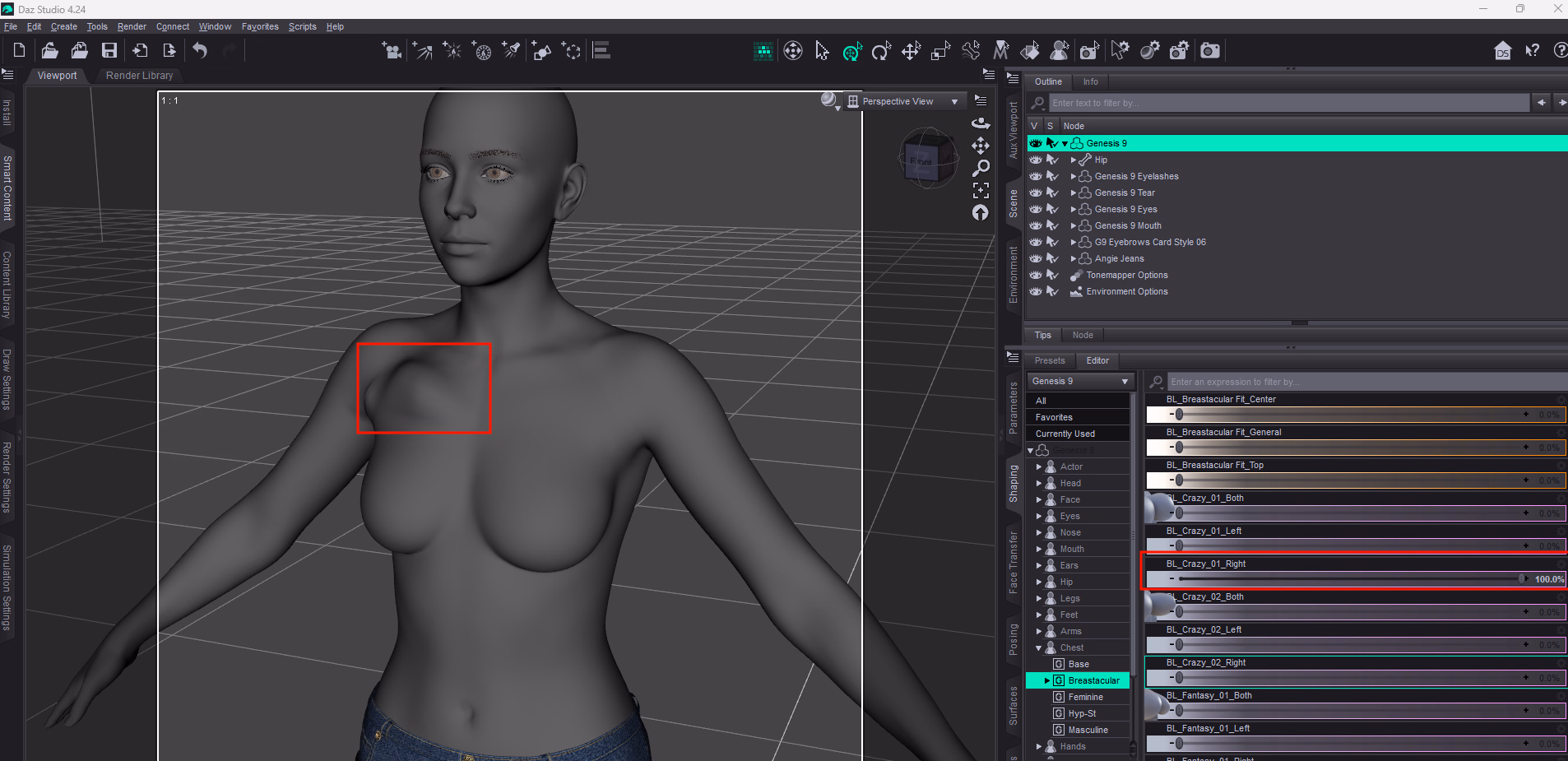The image size is (1568, 761).
Task: Hide Genesis 9 Eyelashes with eye icon
Action: click(1036, 176)
